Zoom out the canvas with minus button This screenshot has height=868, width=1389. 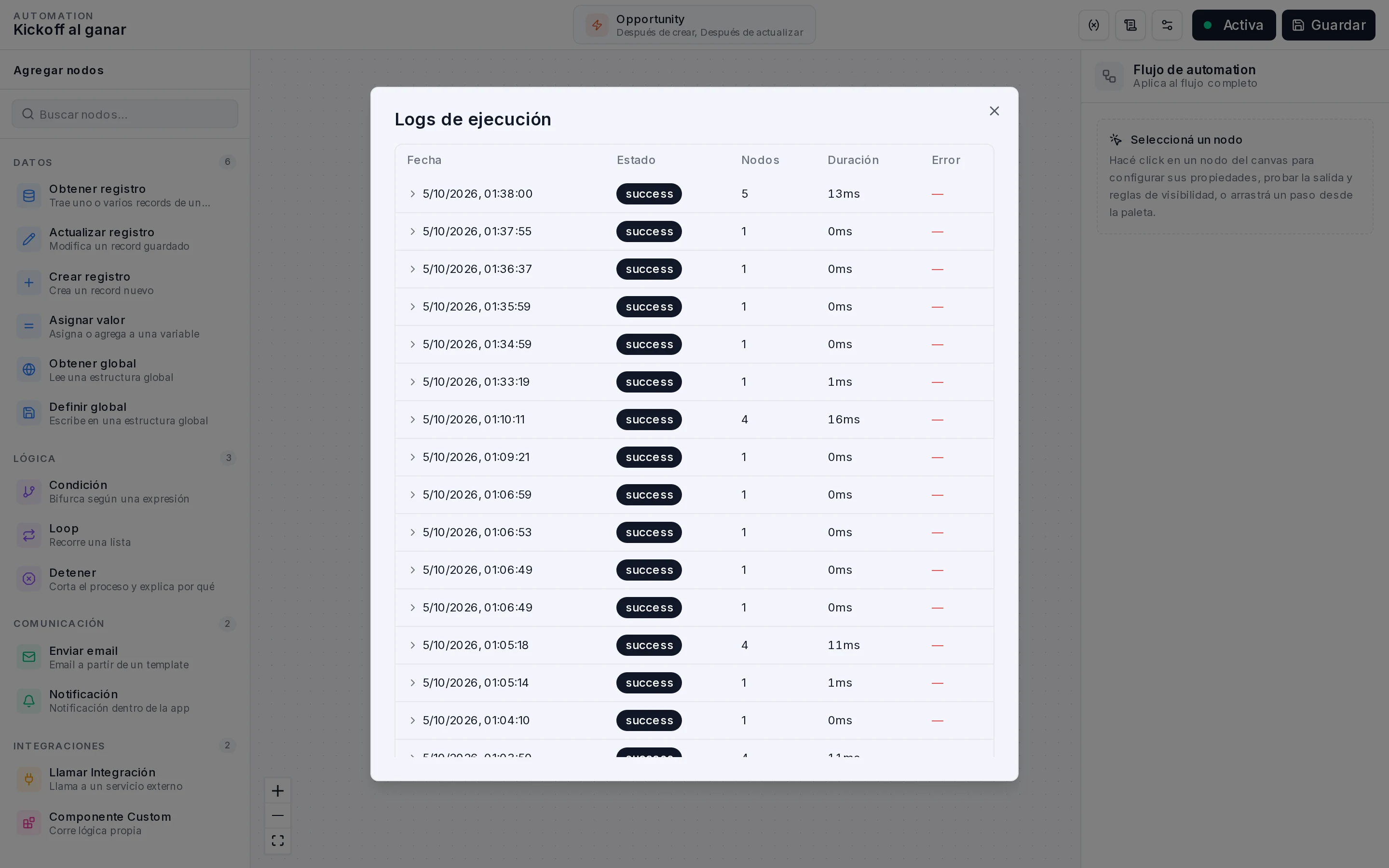[278, 816]
